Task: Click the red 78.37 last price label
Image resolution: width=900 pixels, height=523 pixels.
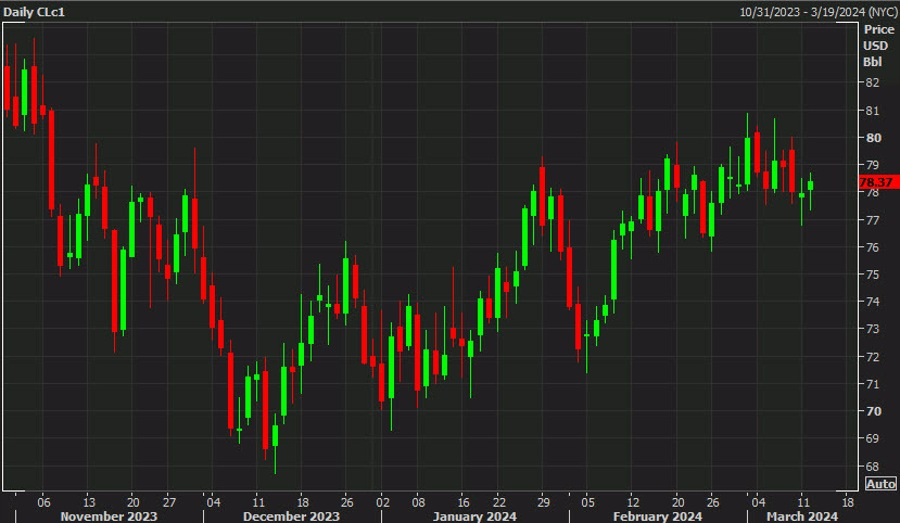Action: coord(878,182)
